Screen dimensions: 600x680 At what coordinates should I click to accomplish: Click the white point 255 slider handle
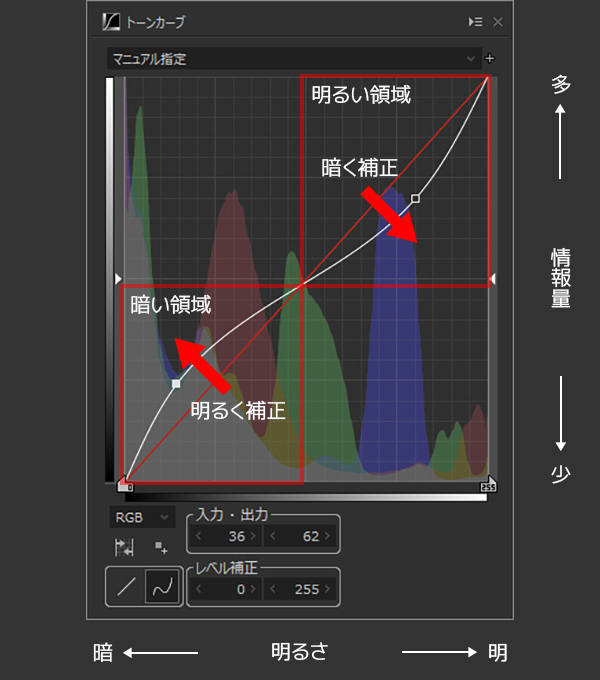489,484
